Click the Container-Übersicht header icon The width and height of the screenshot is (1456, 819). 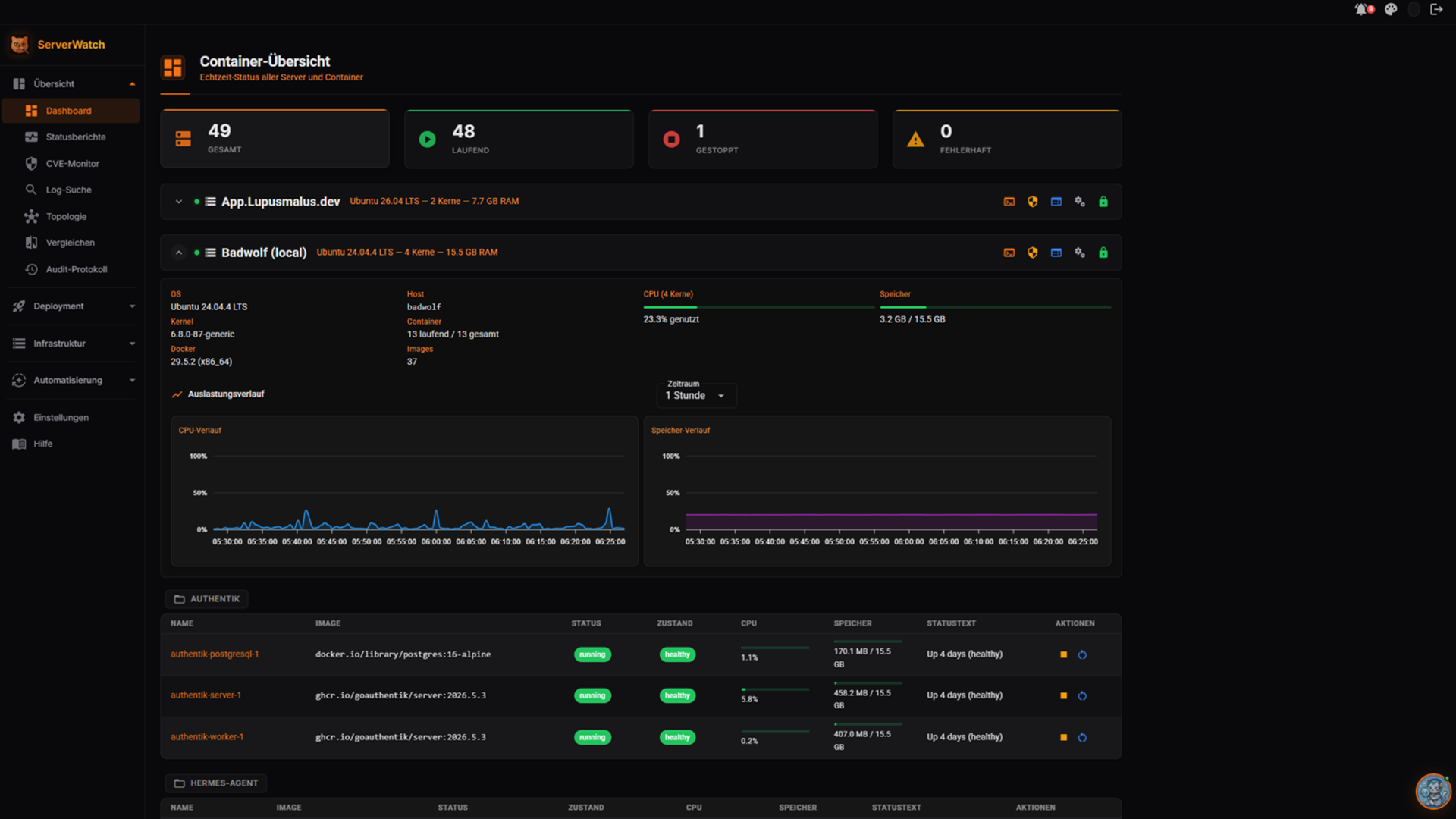(173, 67)
